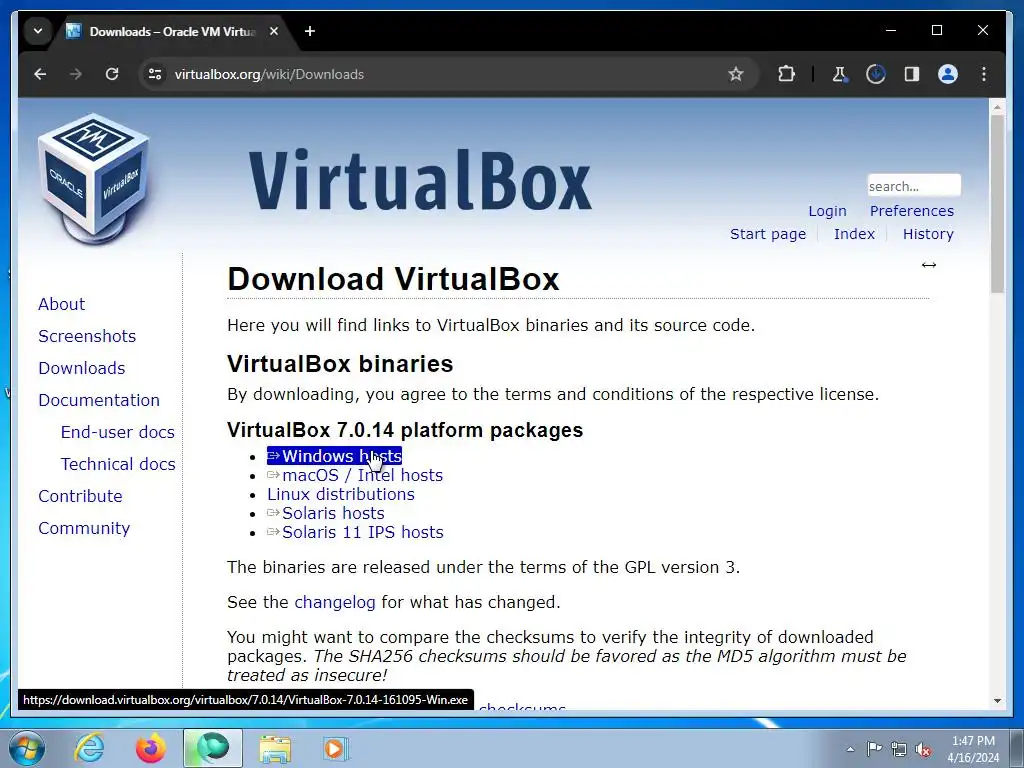
Task: Open About in the sidebar
Action: pos(61,304)
